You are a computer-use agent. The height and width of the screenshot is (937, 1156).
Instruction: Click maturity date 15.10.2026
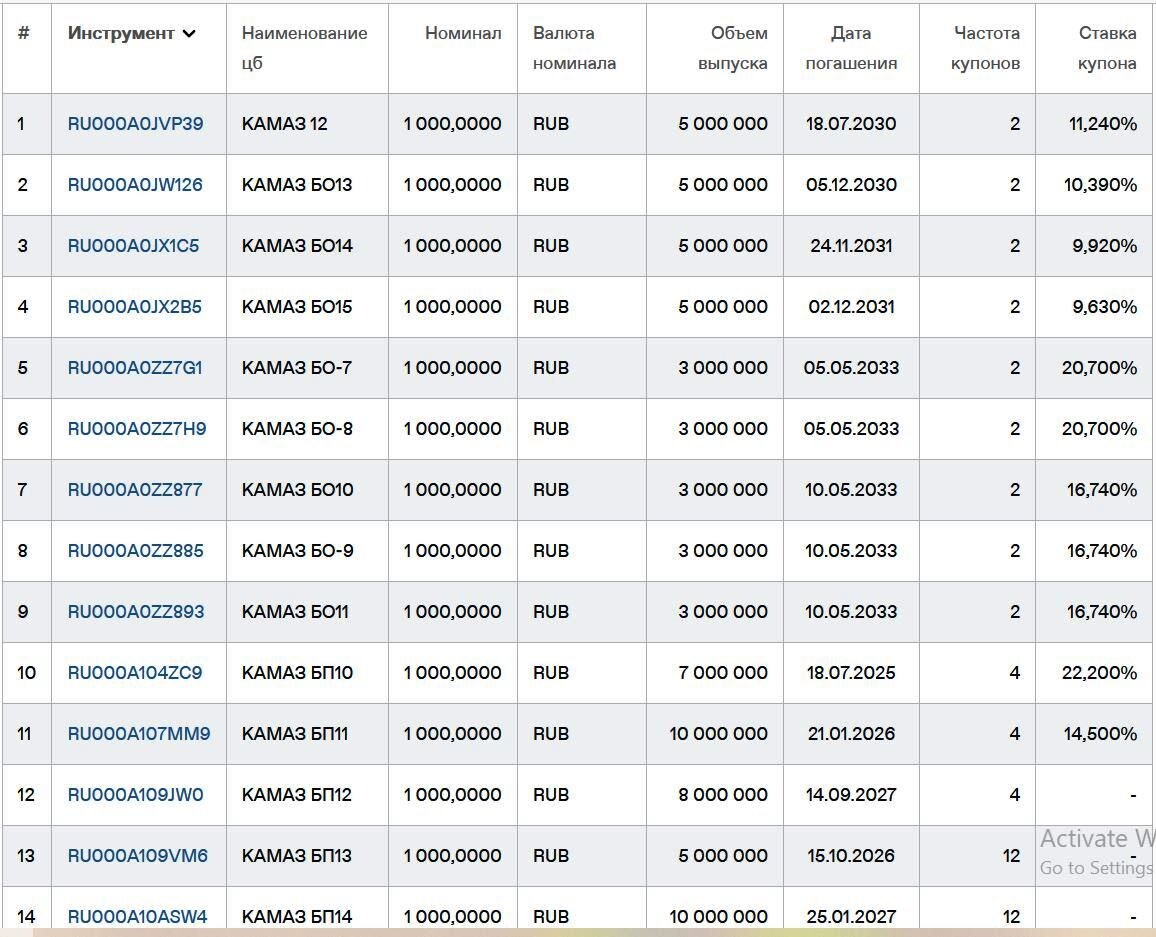tap(851, 856)
